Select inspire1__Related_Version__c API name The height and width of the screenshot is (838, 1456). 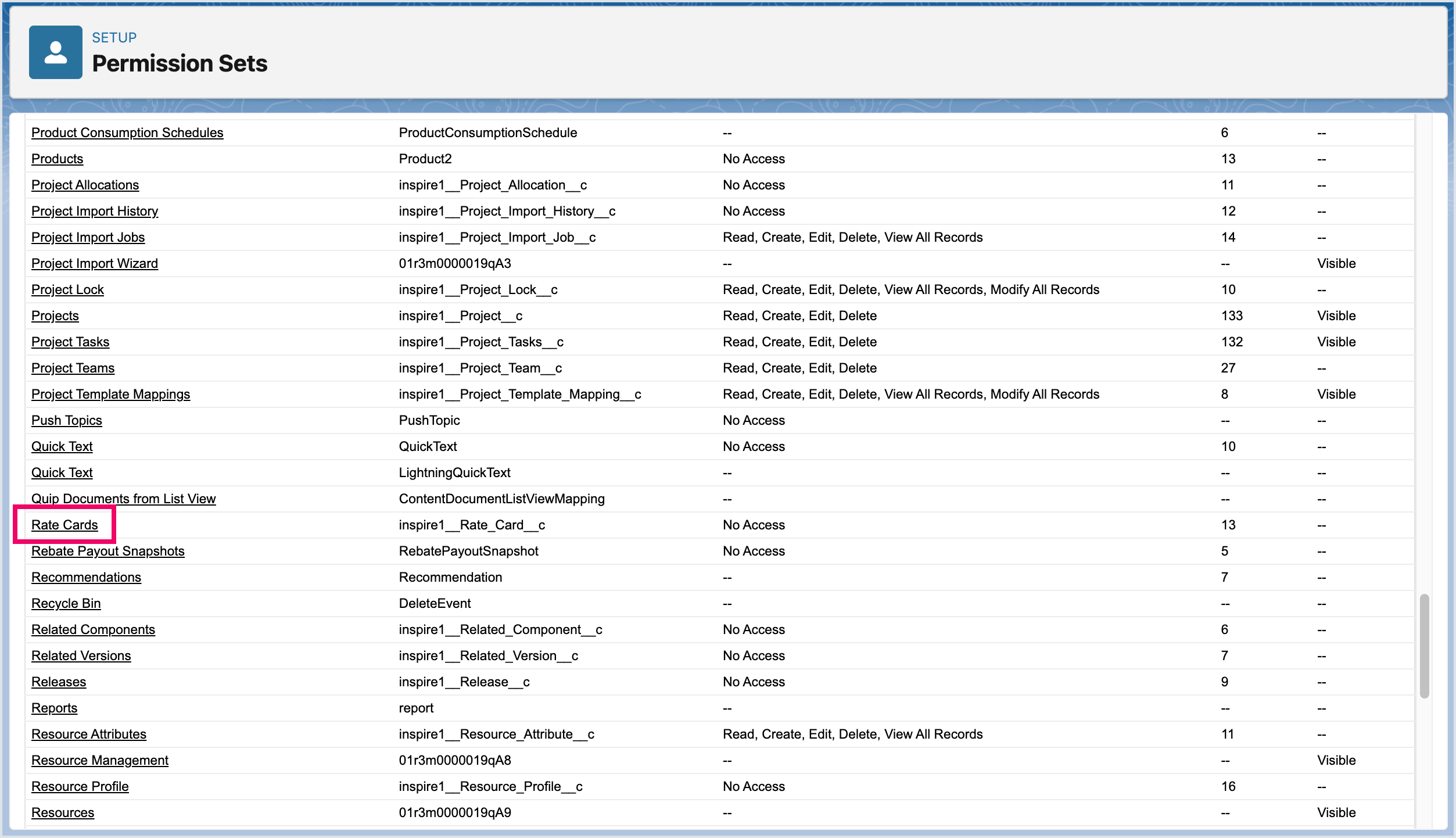(489, 656)
